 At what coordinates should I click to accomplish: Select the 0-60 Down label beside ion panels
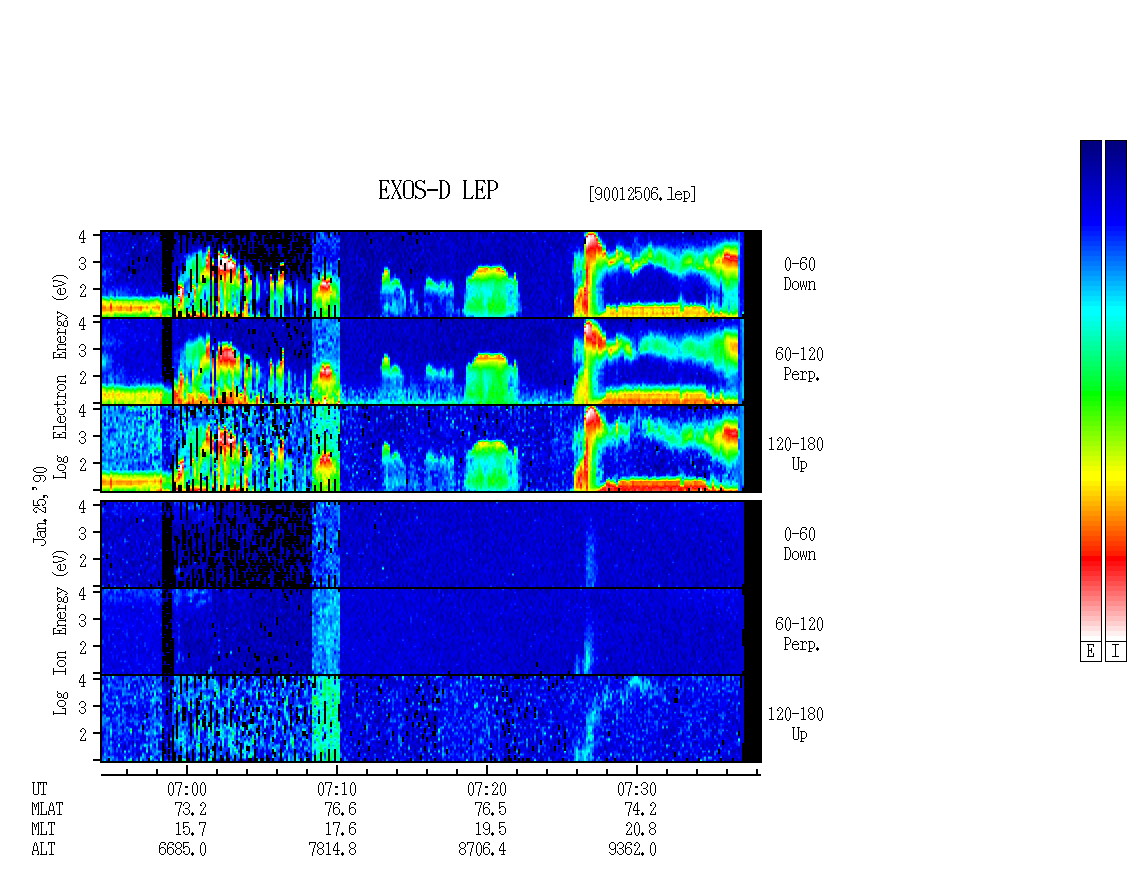point(800,544)
